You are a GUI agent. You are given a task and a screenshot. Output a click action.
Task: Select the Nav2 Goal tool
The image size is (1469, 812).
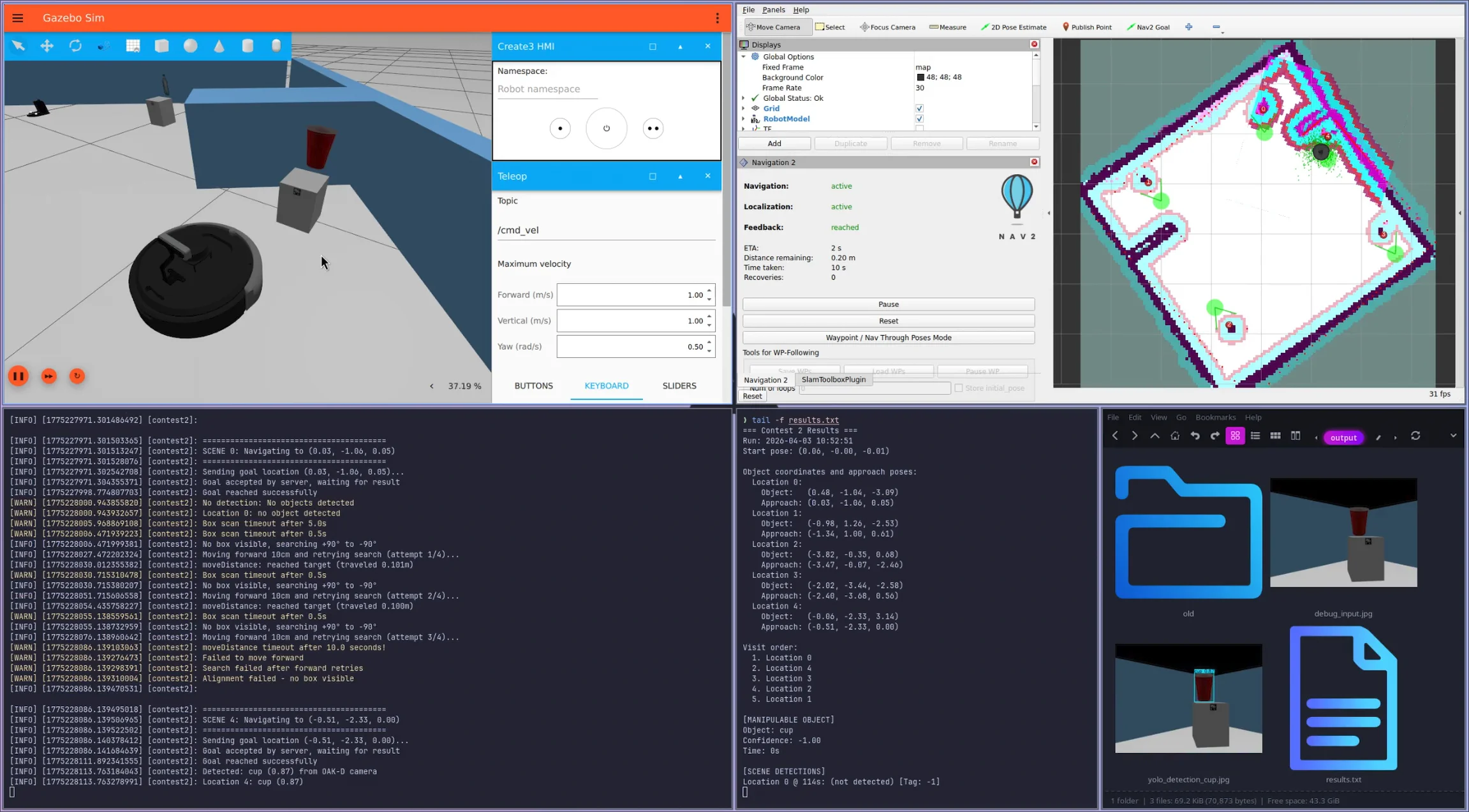point(1148,27)
